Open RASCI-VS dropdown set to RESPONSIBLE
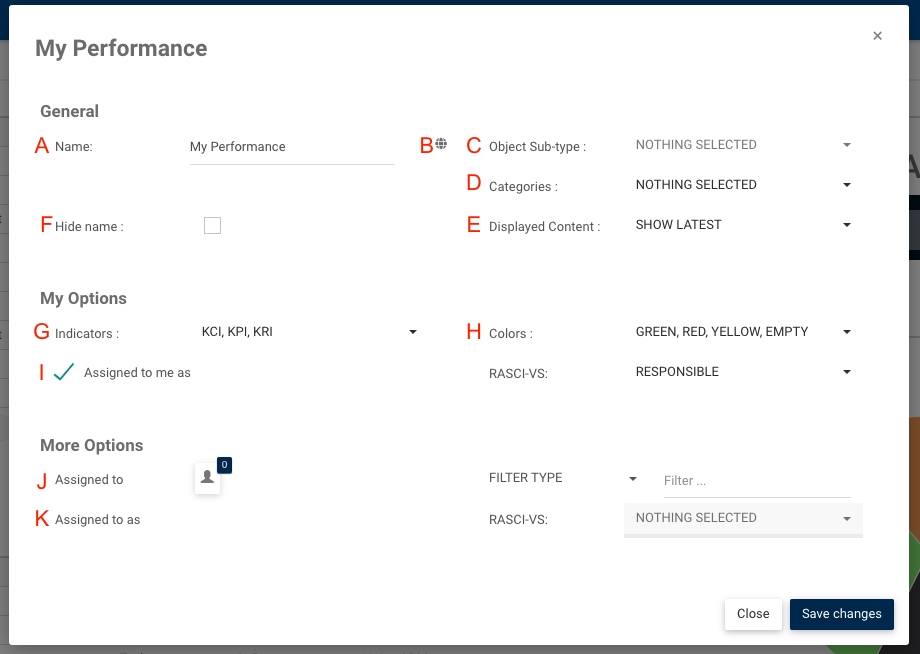Screen dimensions: 920x654 click(742, 372)
